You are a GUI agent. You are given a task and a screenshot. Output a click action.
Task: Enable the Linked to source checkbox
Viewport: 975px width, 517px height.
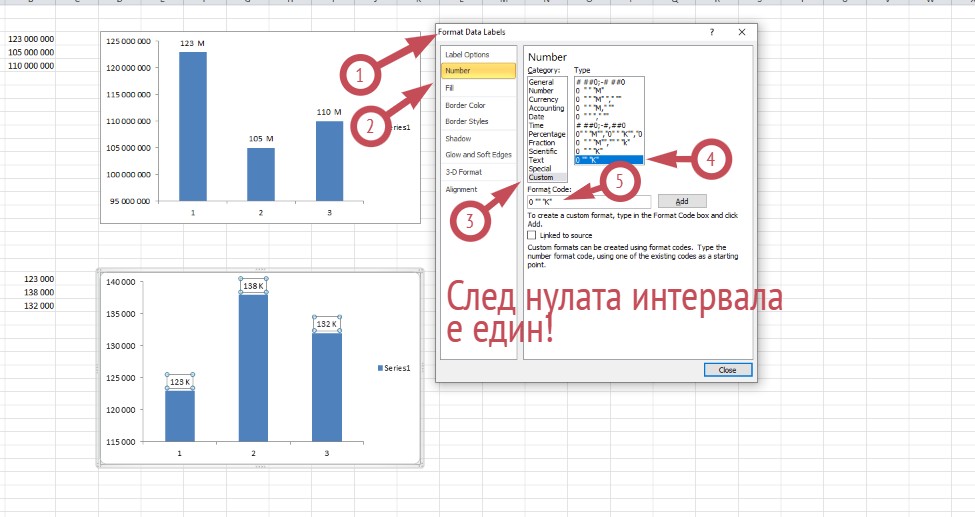pyautogui.click(x=532, y=235)
